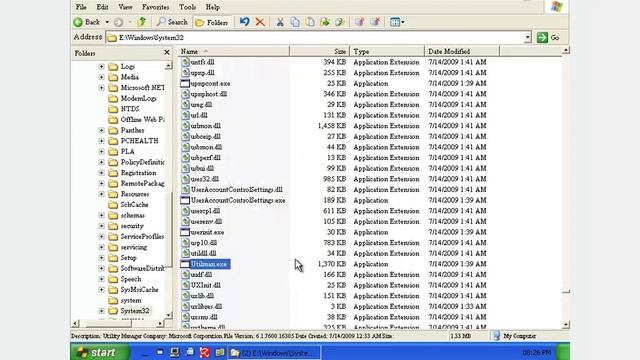The height and width of the screenshot is (360, 640).
Task: Click the user32.dll file icon
Action: (185, 179)
